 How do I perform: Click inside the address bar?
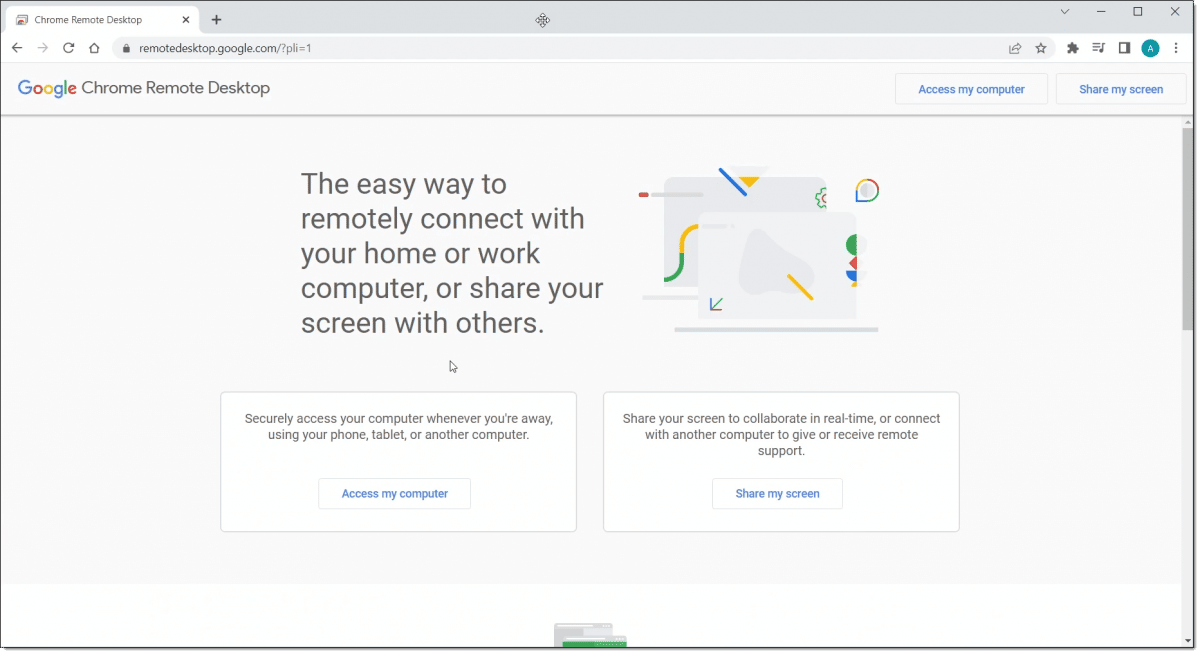tap(300, 47)
